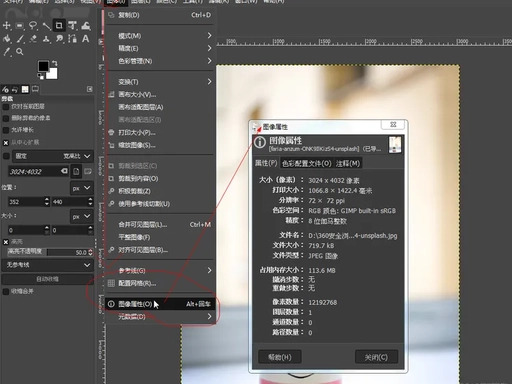Click the Auto Shrink button

(47, 279)
